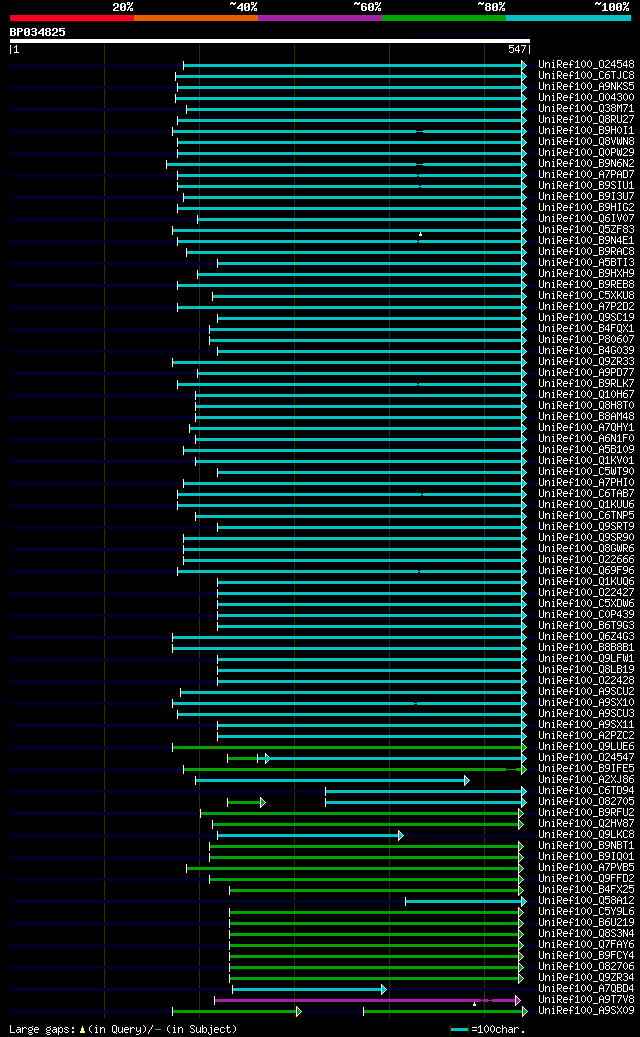Open hit UniRef100_B9H0I1
640x1037 pixels.
pyautogui.click(x=586, y=131)
